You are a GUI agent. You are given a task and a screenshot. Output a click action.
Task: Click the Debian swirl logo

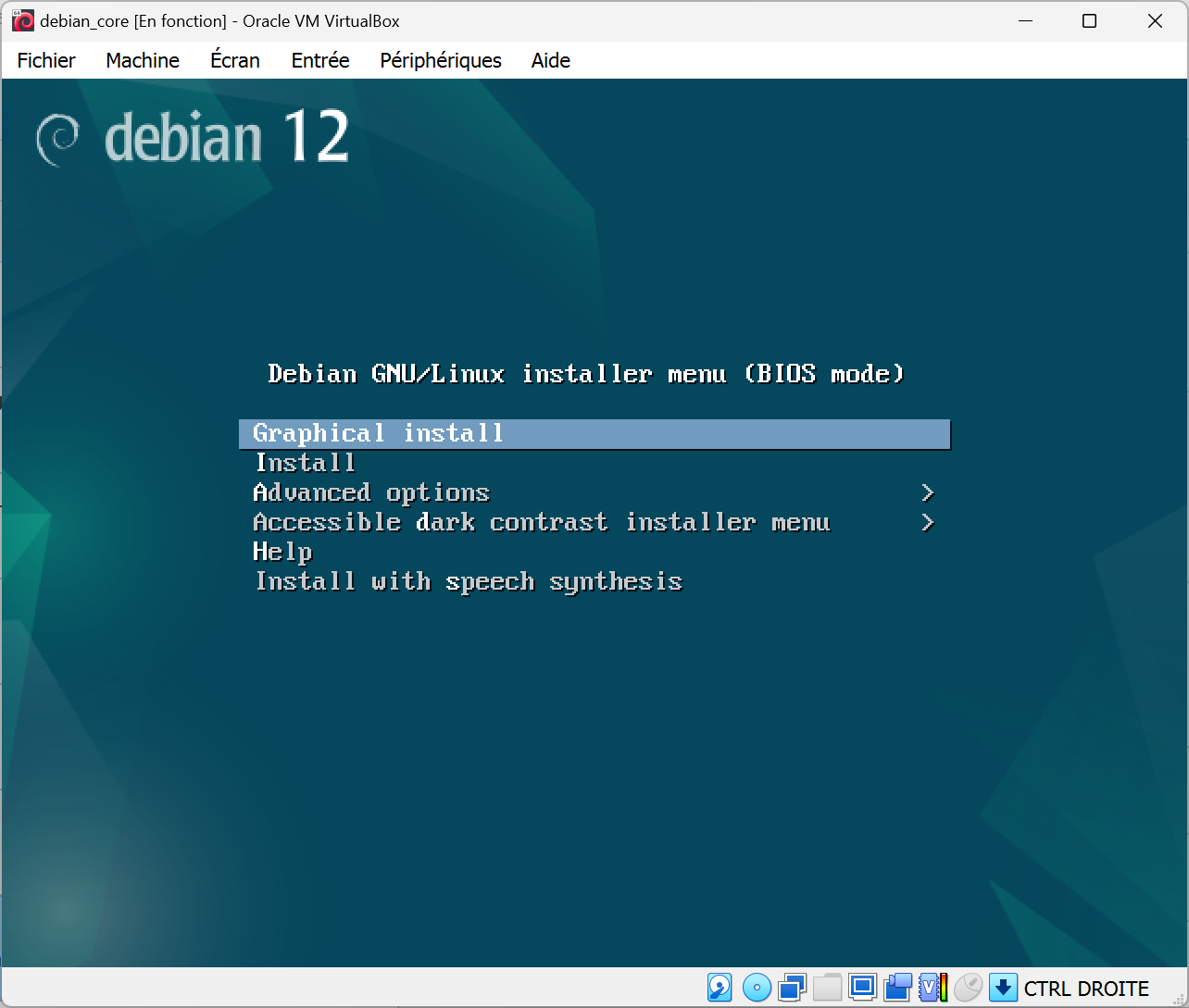point(57,140)
